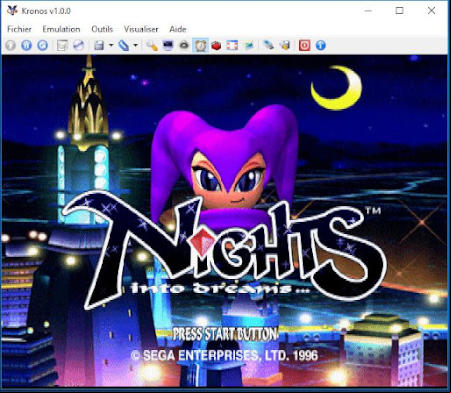This screenshot has height=393, width=451.
Task: Click the floppy disk save state icon
Action: [x=99, y=45]
